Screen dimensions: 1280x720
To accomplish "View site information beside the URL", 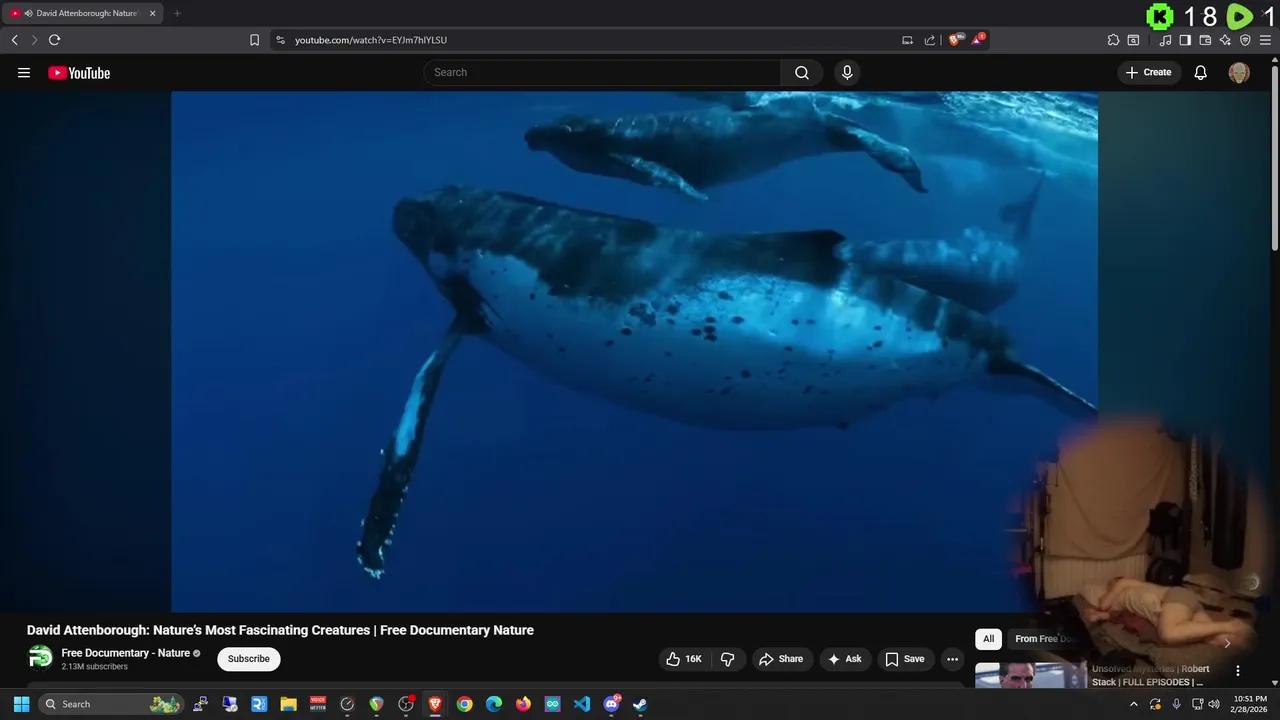I will [x=280, y=40].
